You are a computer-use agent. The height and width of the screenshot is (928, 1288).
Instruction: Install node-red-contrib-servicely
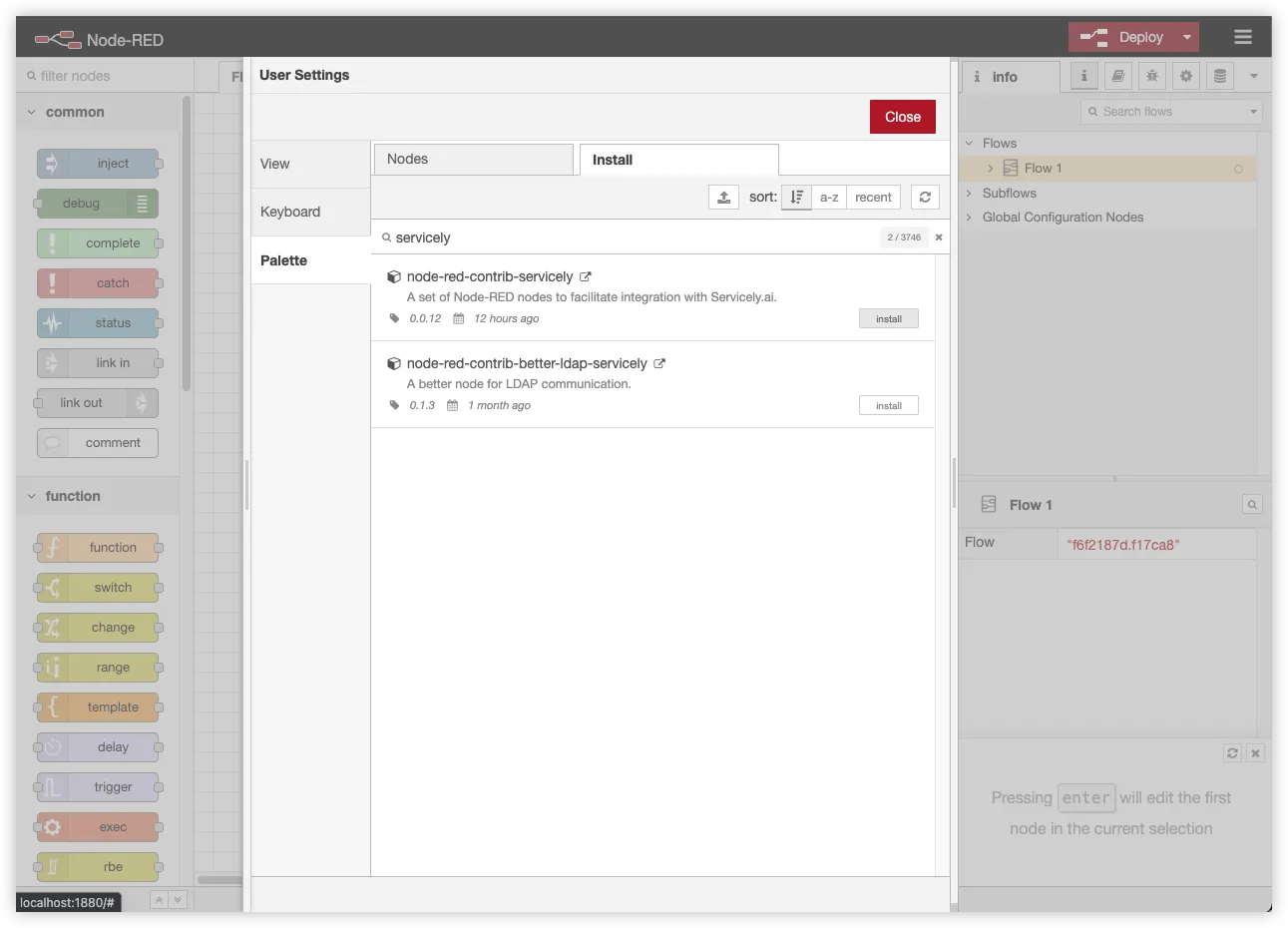889,318
